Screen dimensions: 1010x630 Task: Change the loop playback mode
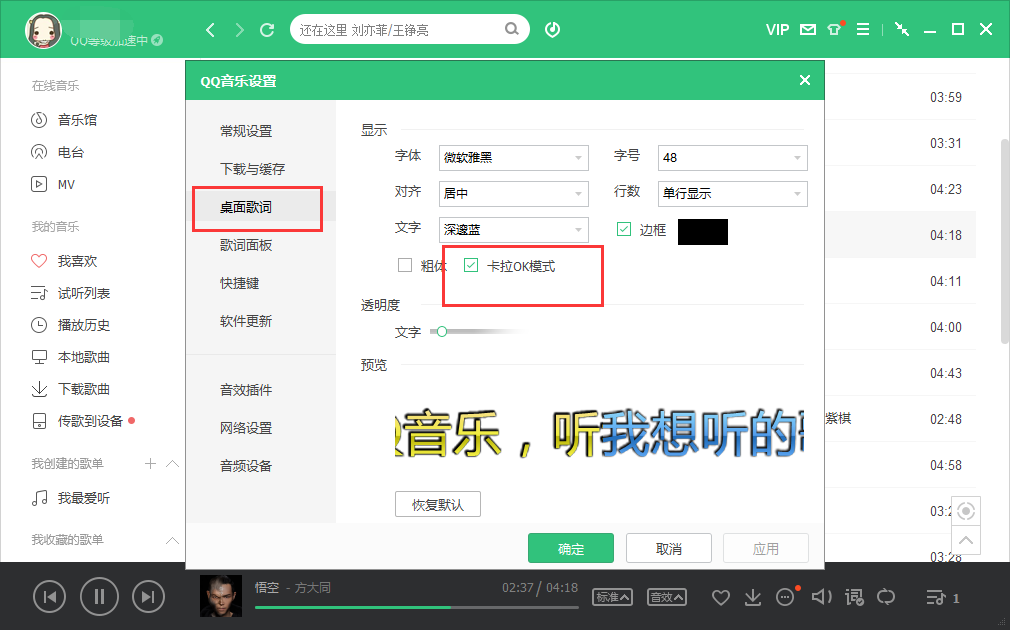coord(886,597)
